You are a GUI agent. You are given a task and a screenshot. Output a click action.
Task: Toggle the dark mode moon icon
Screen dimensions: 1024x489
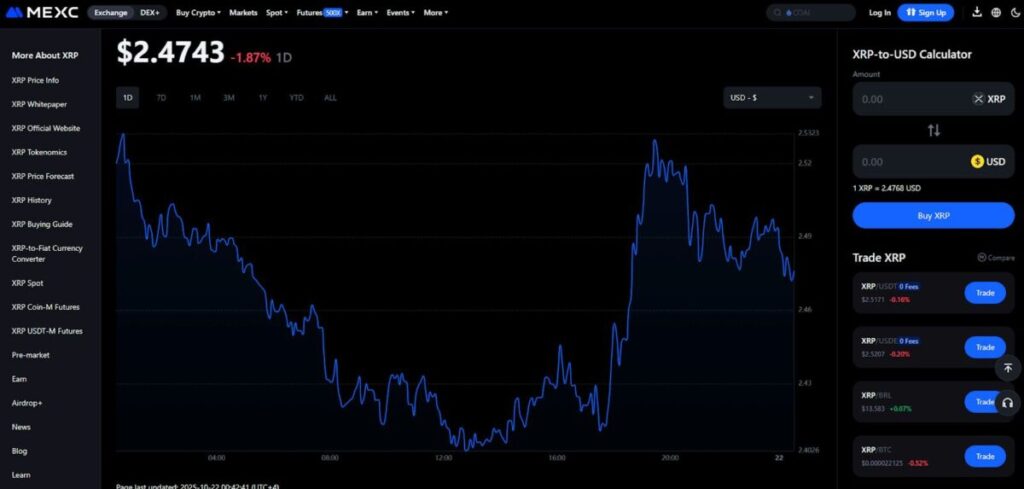tap(1014, 13)
